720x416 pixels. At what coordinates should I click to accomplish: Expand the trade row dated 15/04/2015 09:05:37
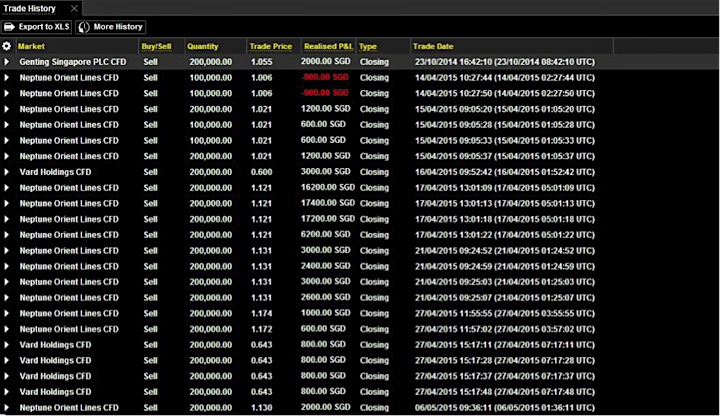click(6, 156)
